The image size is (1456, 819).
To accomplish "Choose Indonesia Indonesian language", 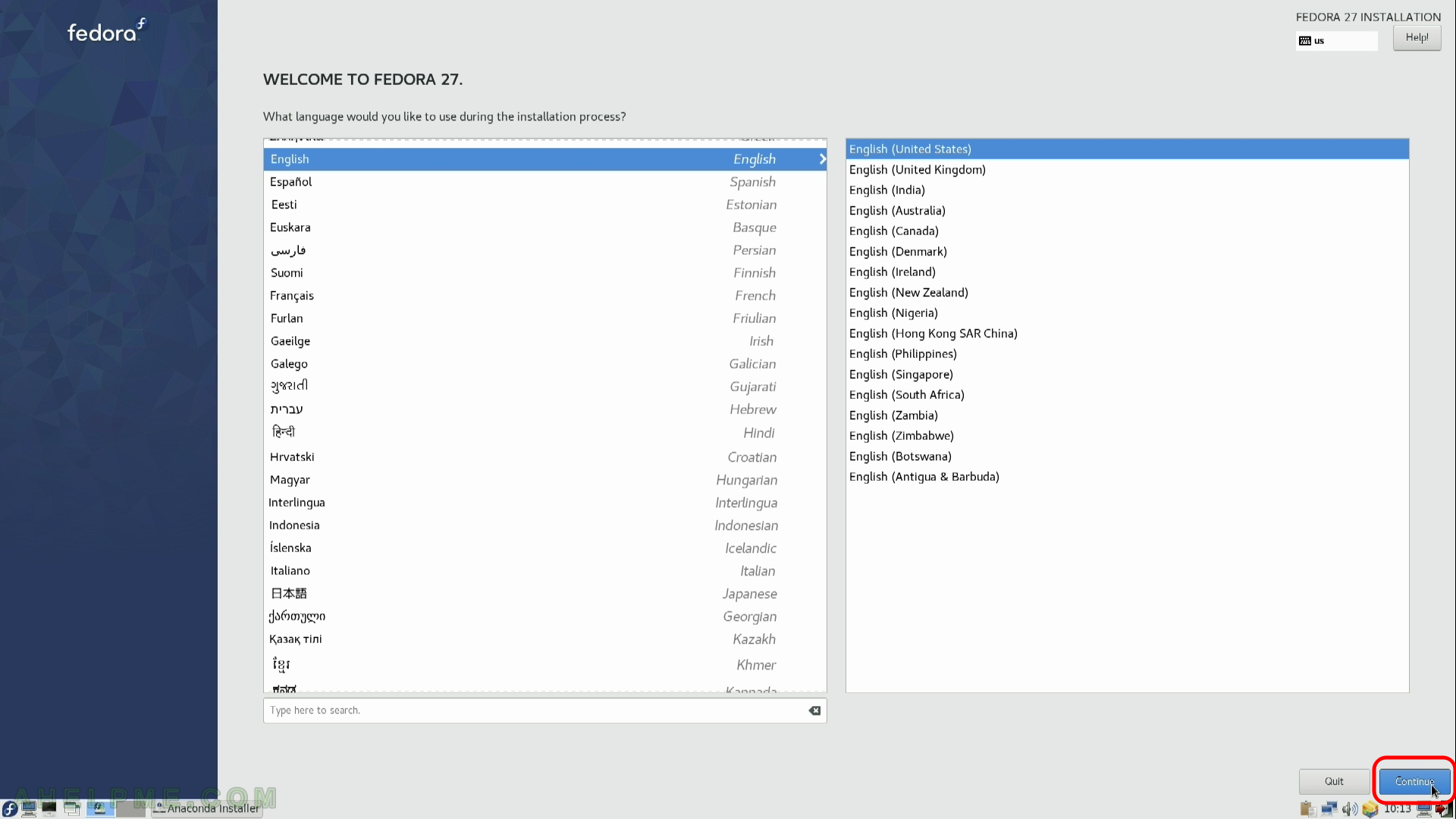I will pyautogui.click(x=544, y=526).
